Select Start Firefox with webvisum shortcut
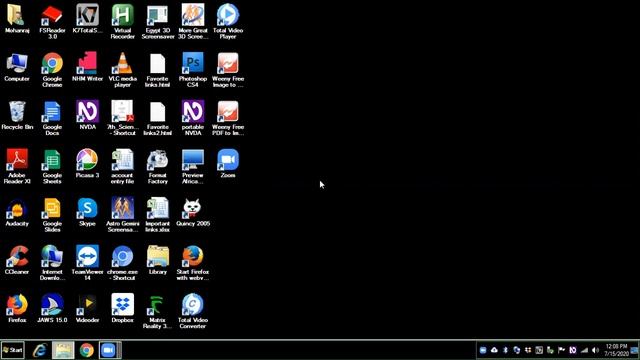Screen dimensions: 640x360 [193, 263]
